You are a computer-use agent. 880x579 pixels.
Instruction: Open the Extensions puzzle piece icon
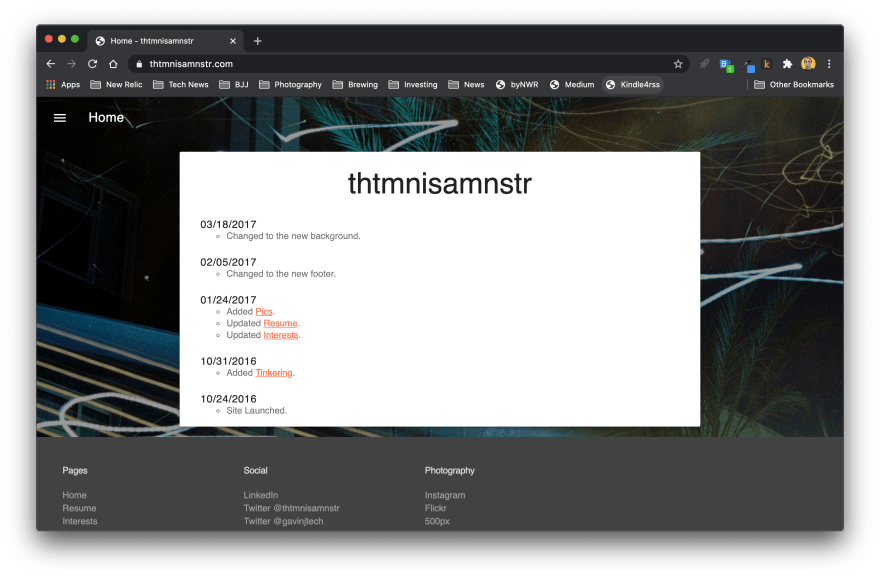[787, 64]
